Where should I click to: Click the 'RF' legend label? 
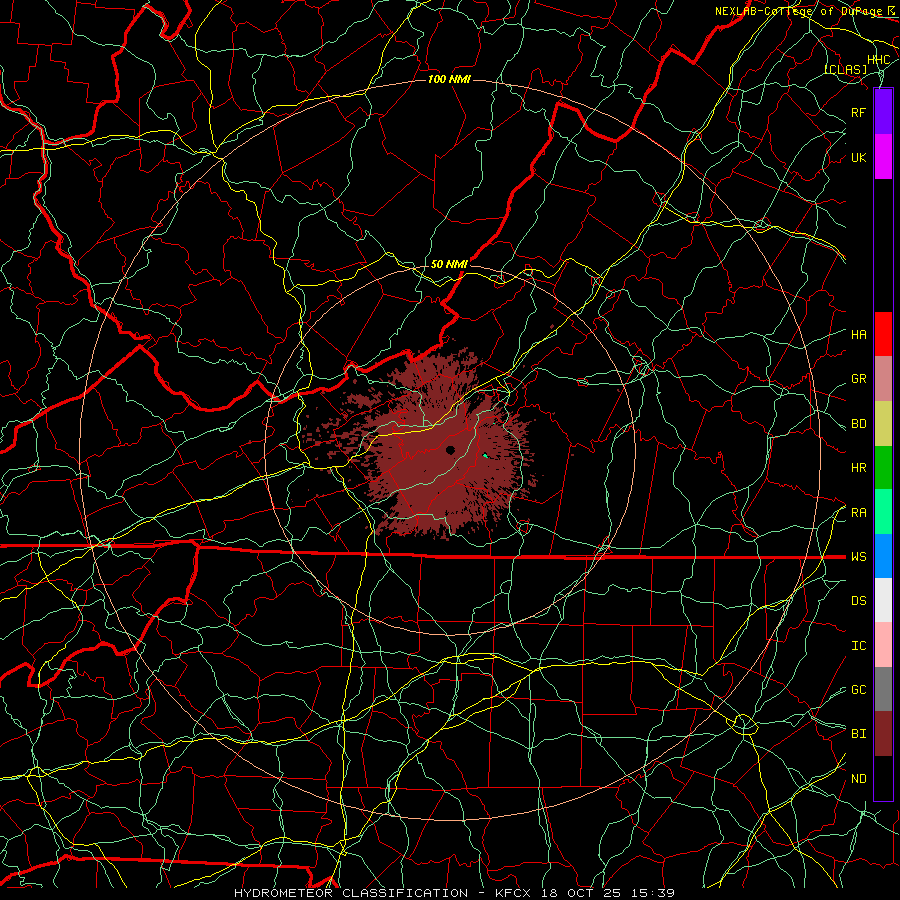(859, 112)
